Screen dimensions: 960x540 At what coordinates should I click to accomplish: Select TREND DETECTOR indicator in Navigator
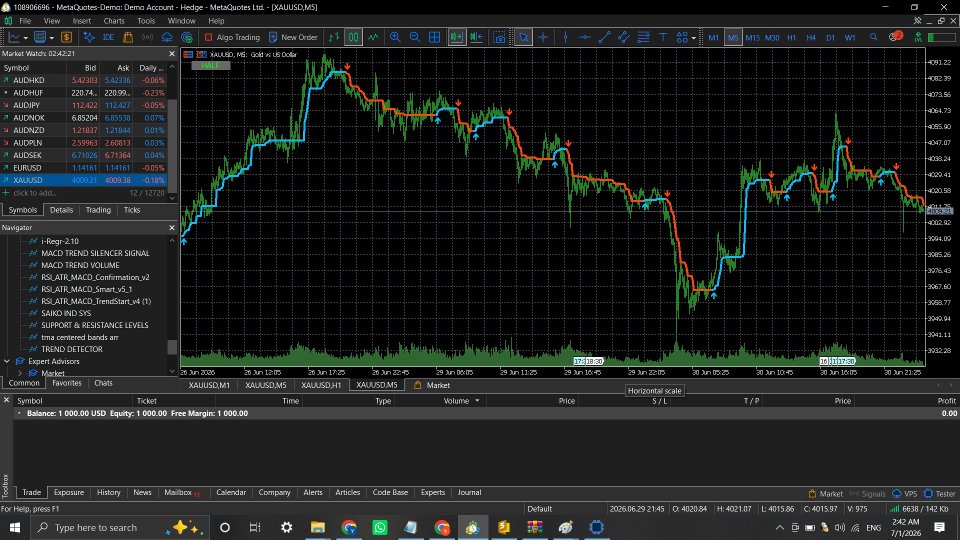(72, 349)
